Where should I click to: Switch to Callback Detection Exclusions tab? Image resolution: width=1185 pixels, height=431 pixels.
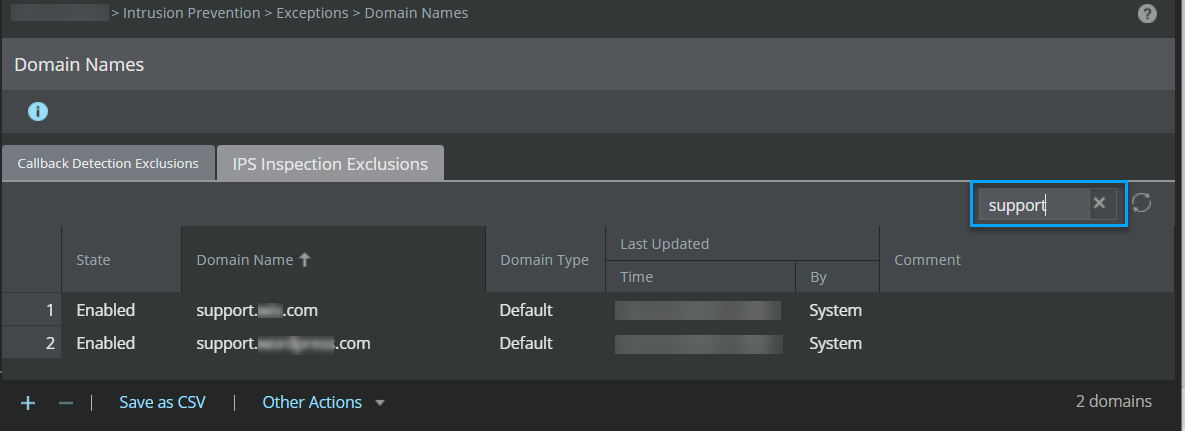click(x=108, y=163)
